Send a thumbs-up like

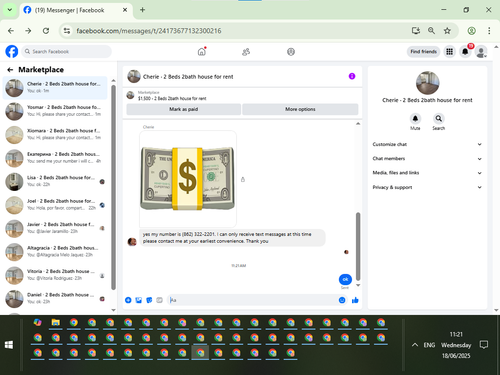pyautogui.click(x=355, y=300)
